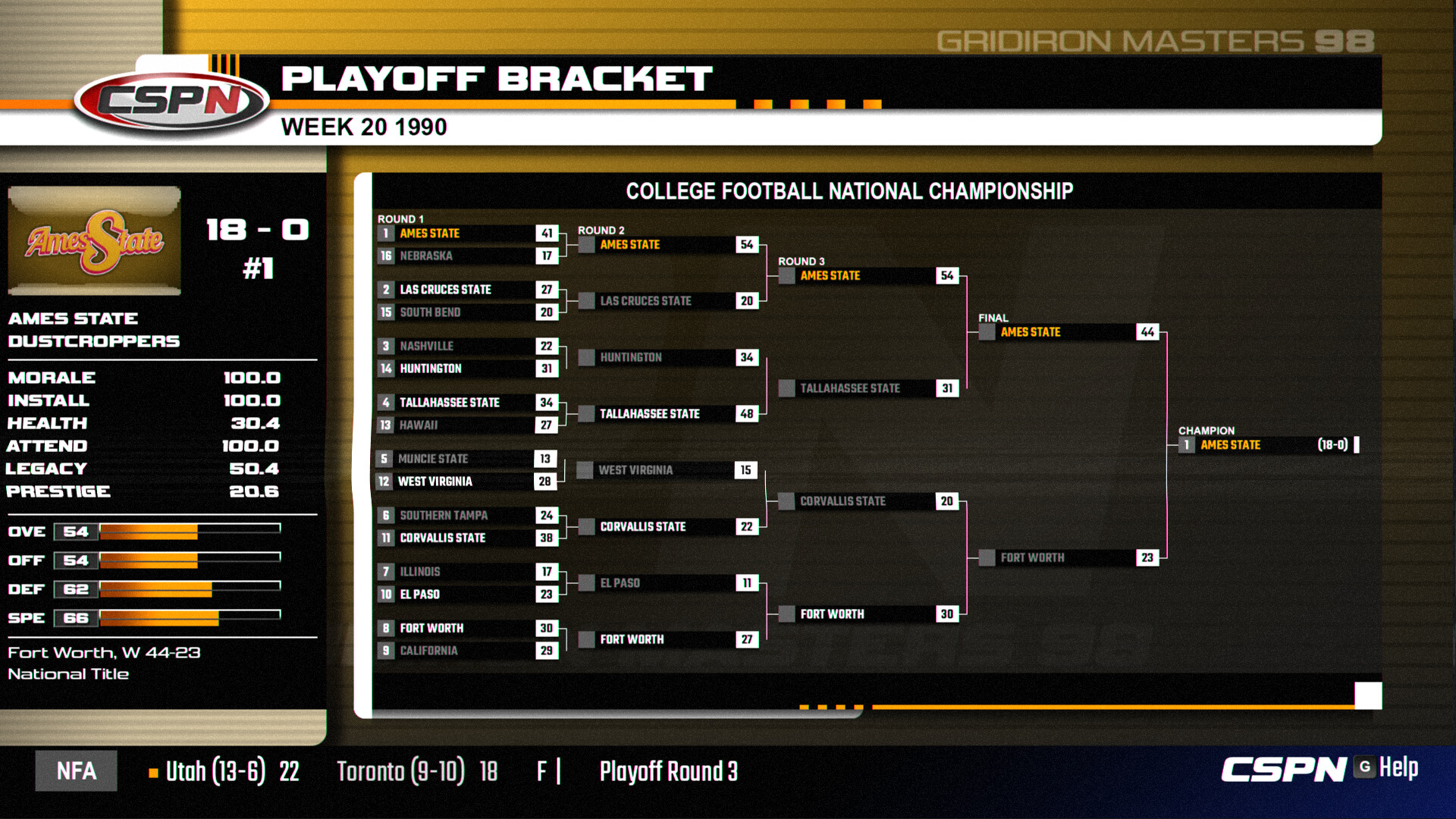Select Tallahassee State in Round 3

pyautogui.click(x=850, y=388)
